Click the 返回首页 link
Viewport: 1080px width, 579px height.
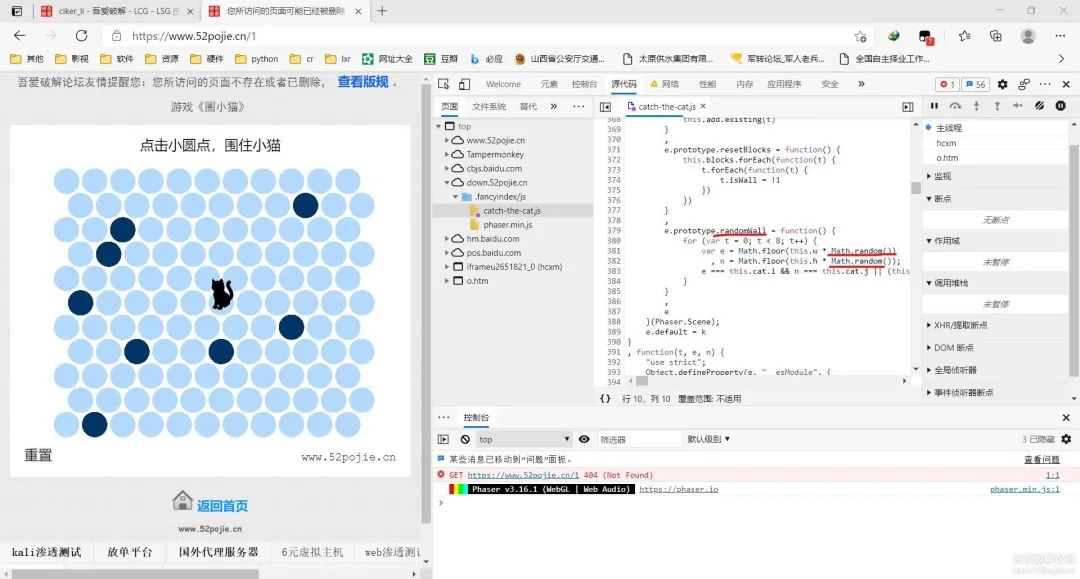pos(221,505)
